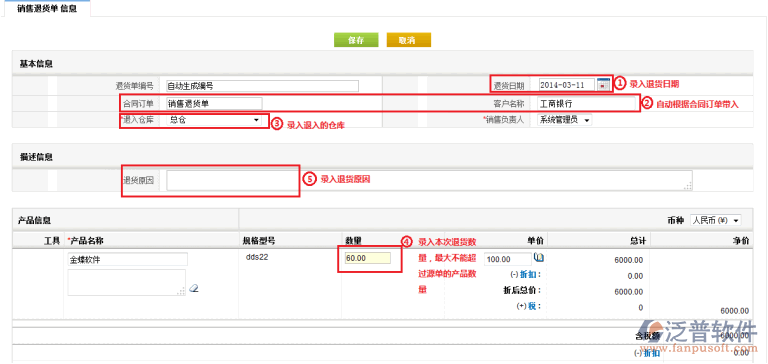Expand the 币种 currency dropdown
This screenshot has height=364, width=768.
[x=716, y=221]
